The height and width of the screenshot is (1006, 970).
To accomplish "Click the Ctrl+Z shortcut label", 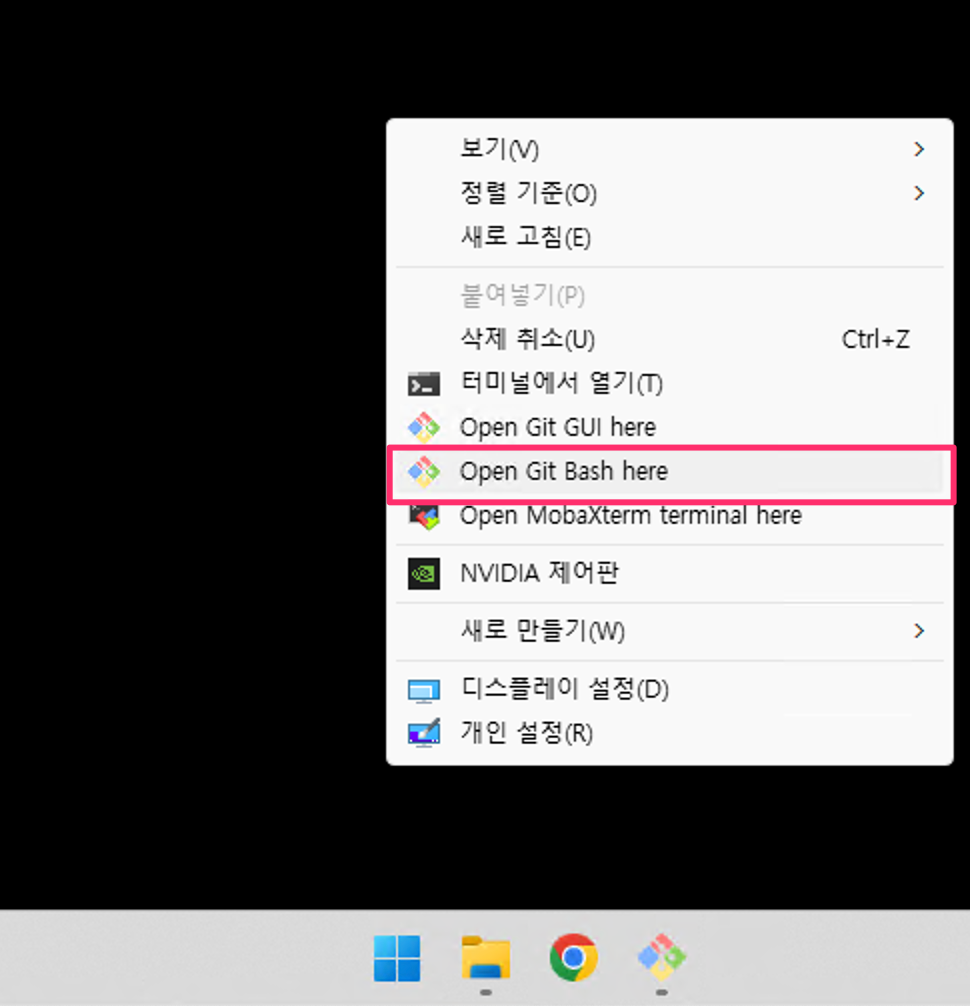I will (875, 339).
